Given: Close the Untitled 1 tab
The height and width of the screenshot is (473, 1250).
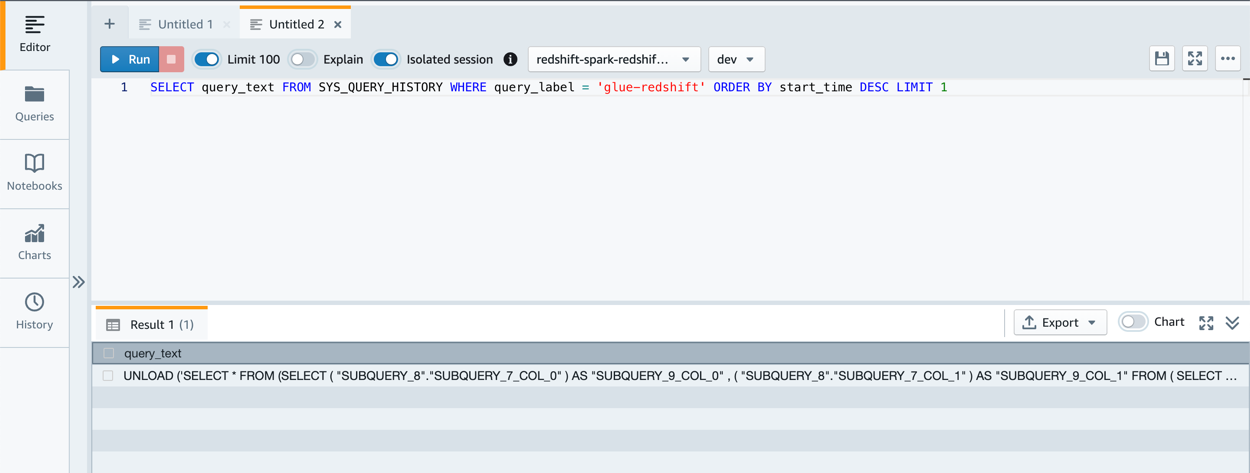Looking at the screenshot, I should click(x=227, y=24).
